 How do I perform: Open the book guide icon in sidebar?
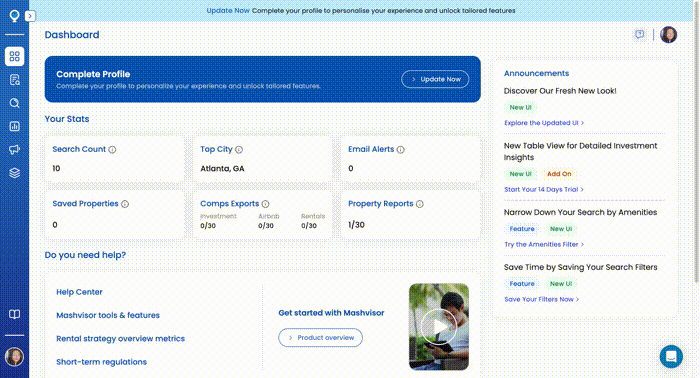(14, 314)
